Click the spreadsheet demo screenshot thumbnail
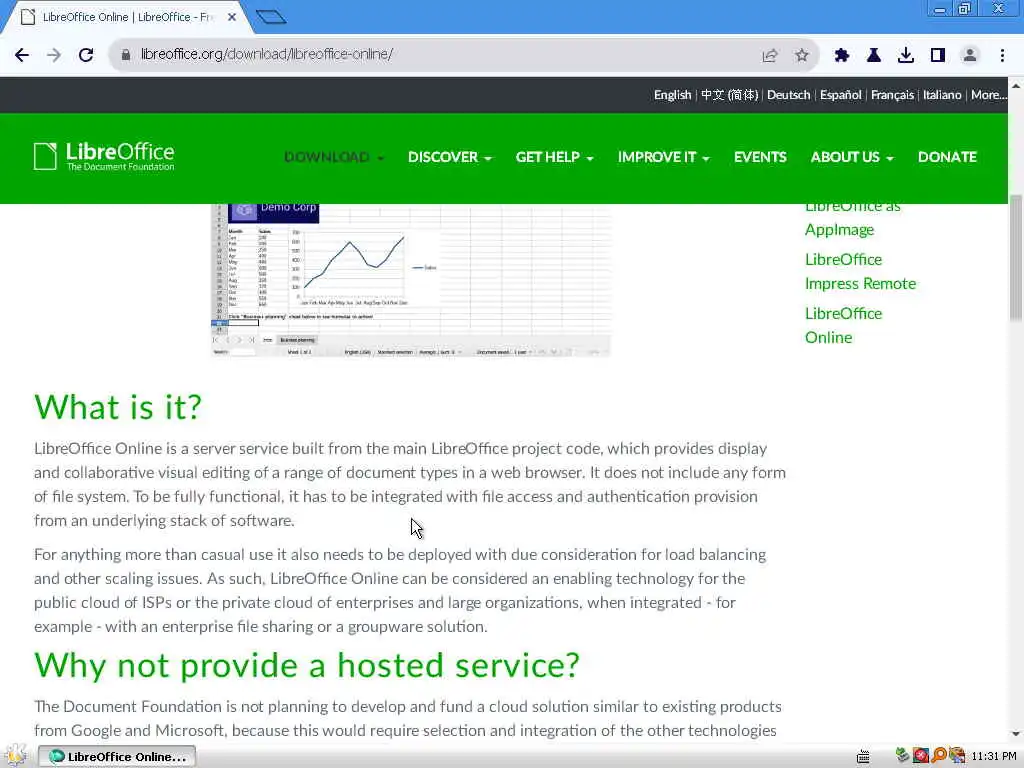Image resolution: width=1024 pixels, height=768 pixels. (411, 280)
